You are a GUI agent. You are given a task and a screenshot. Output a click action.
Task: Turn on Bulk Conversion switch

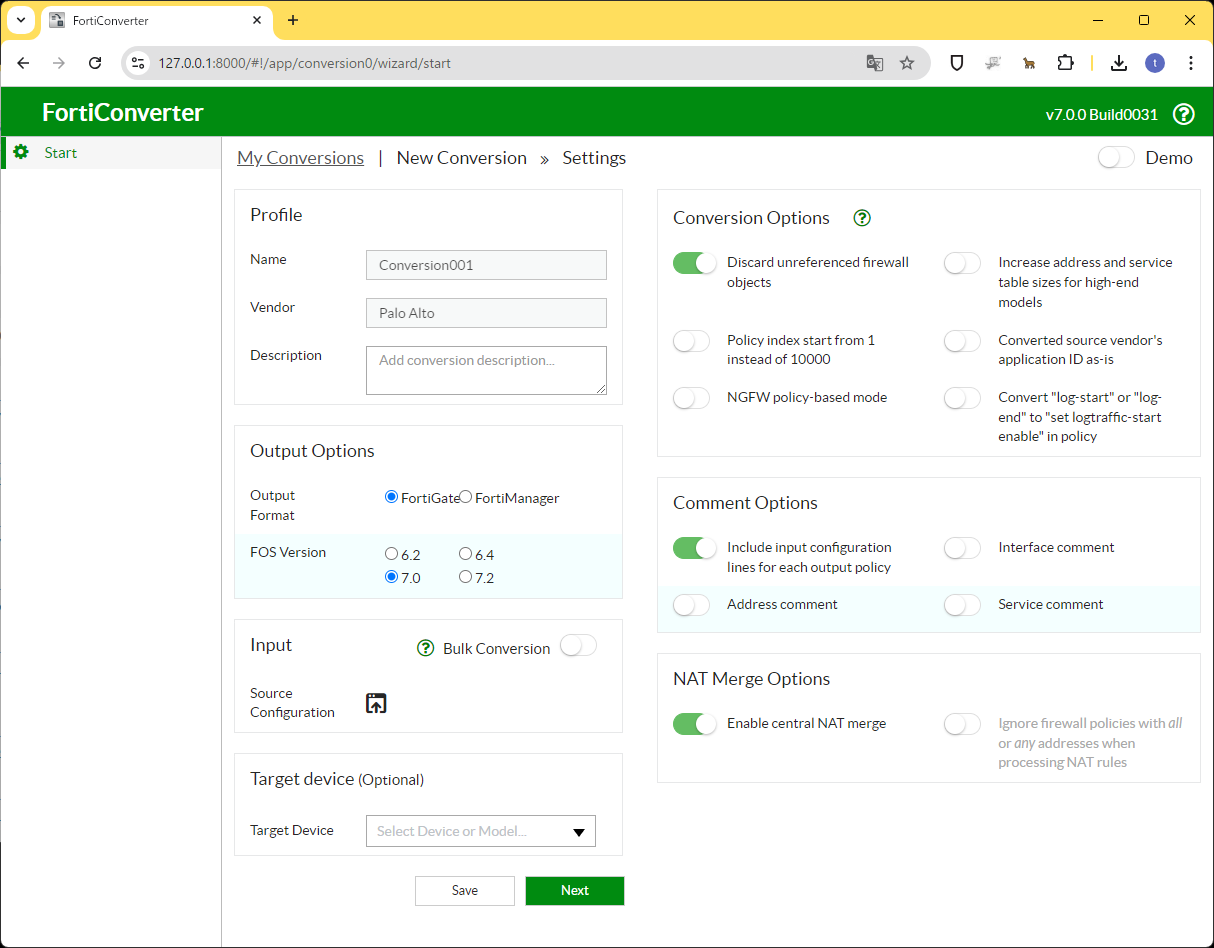tap(578, 646)
